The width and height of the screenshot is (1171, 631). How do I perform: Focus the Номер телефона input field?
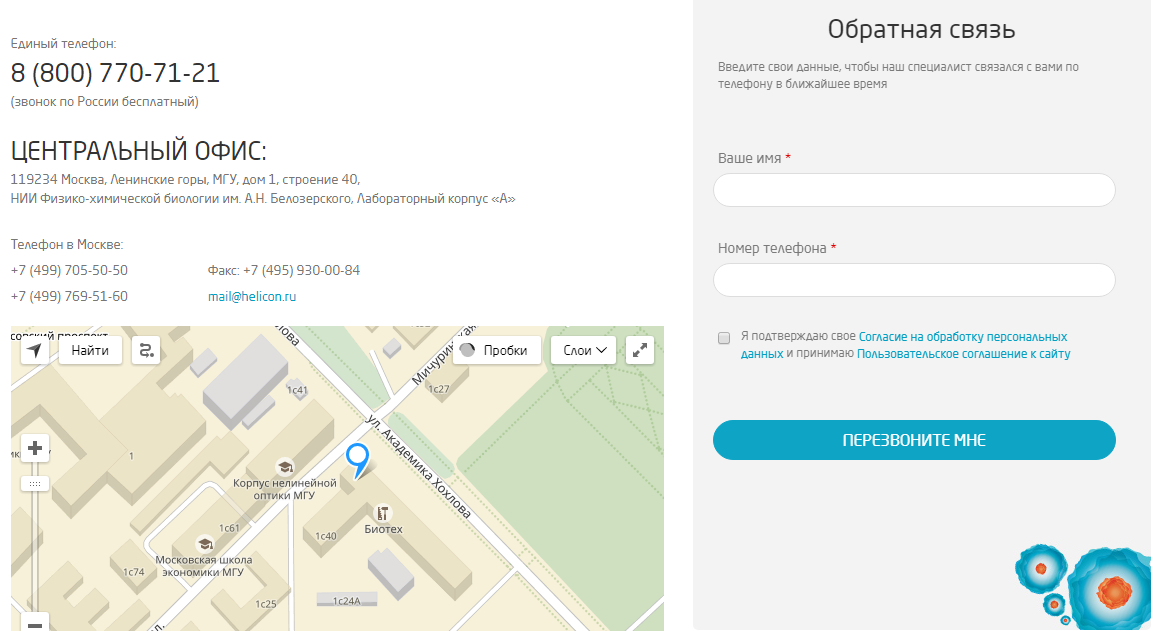(914, 280)
